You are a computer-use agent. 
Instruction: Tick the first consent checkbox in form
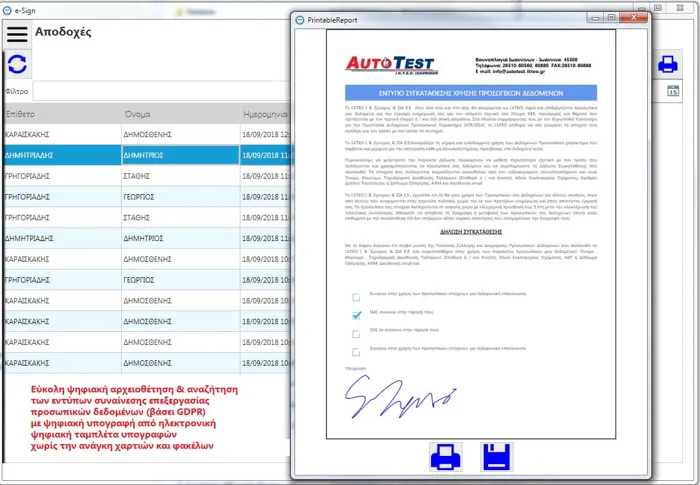356,297
